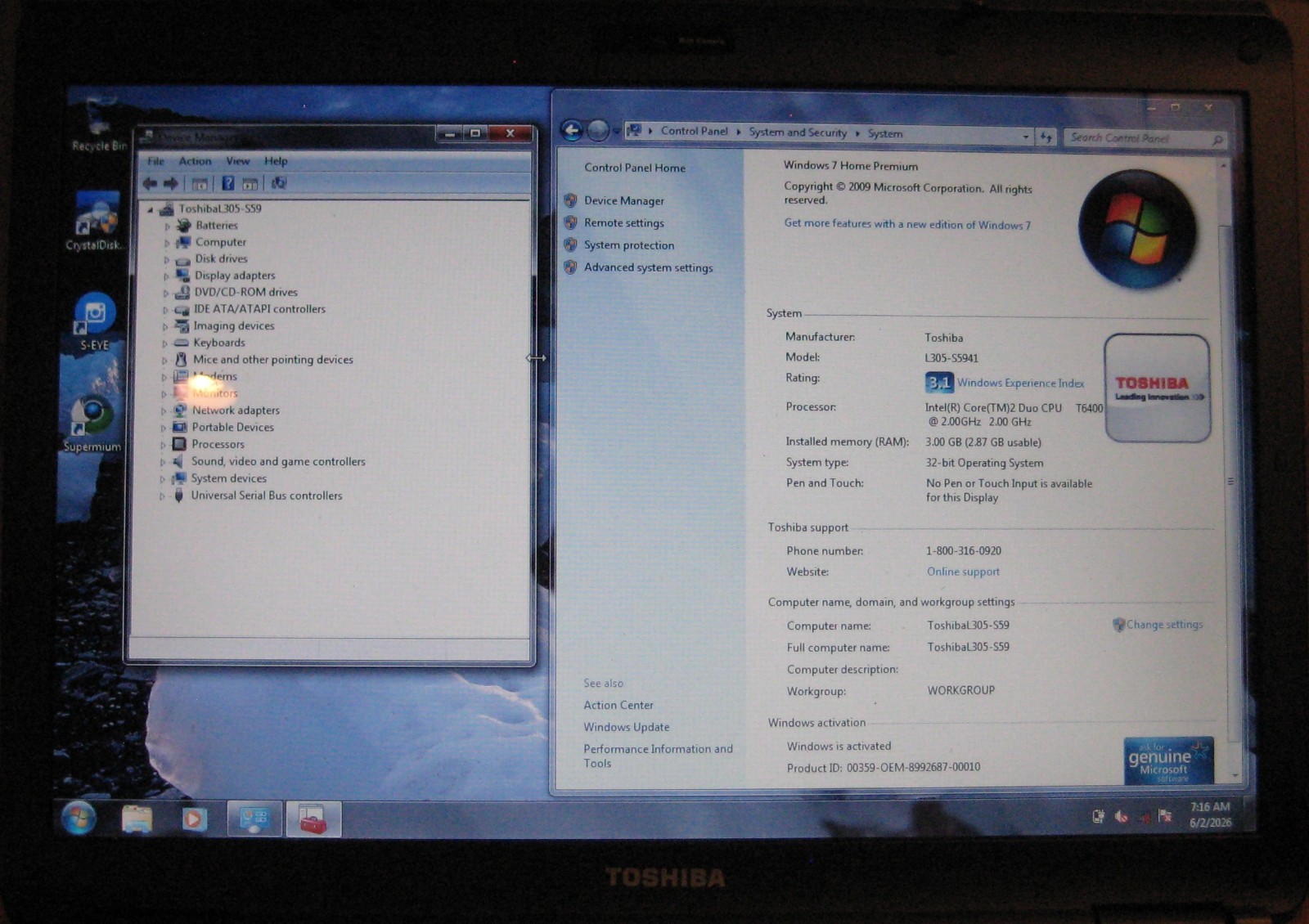Click the volume speaker tray icon
1309x924 pixels.
[1122, 816]
